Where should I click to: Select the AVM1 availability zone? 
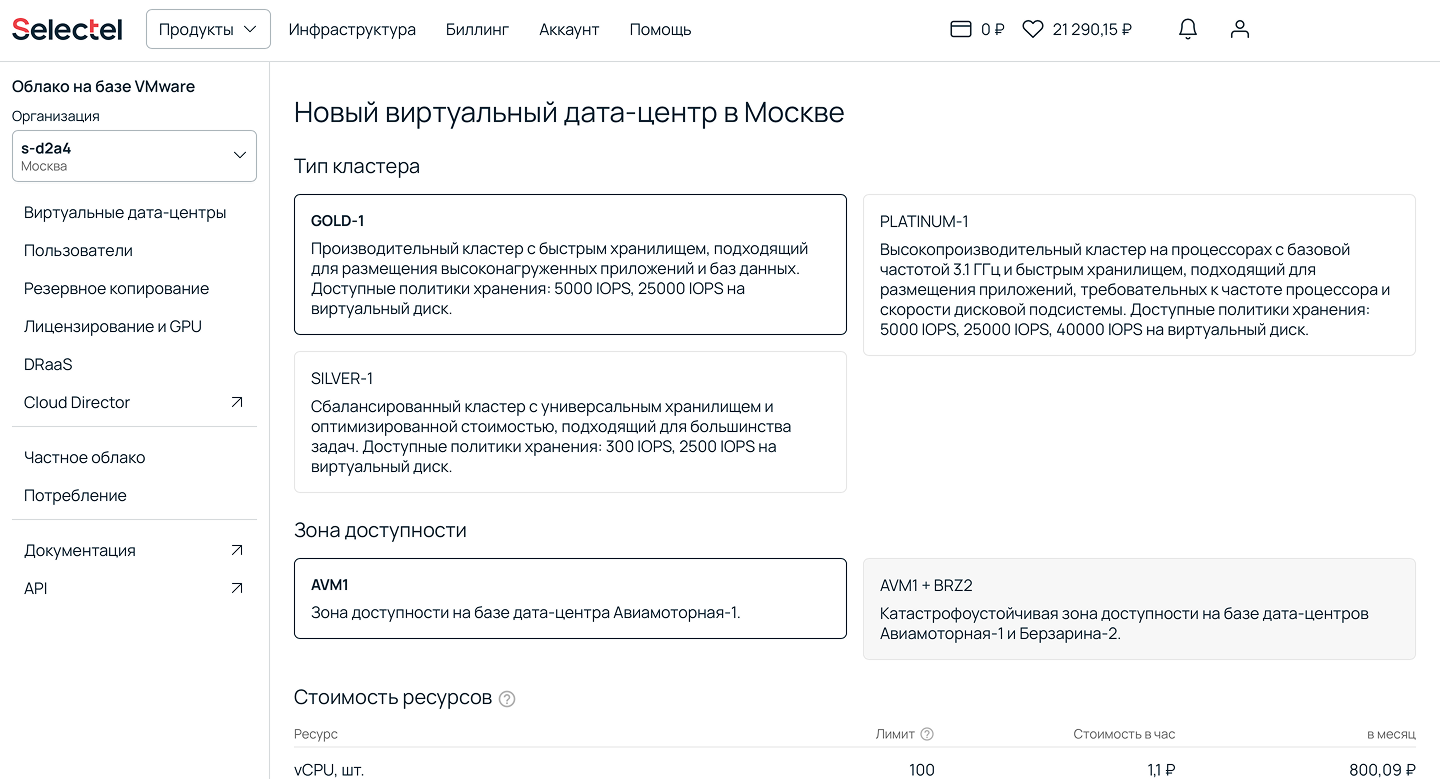pos(570,598)
